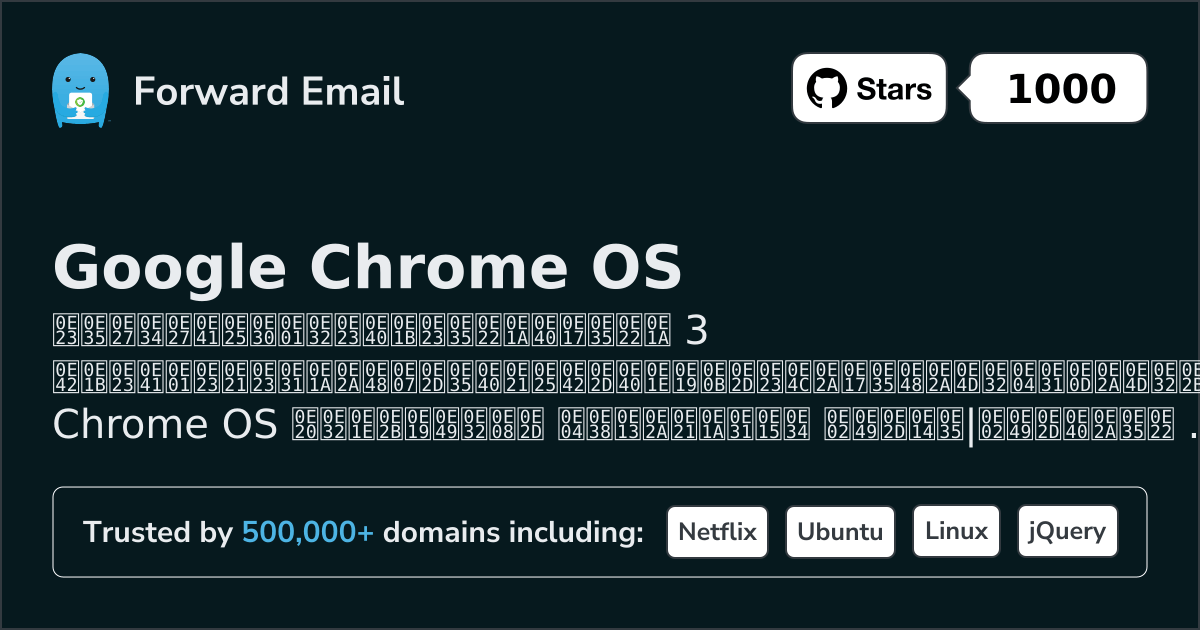Click the first glyph box of the first description line
1200x630 pixels.
[60, 327]
